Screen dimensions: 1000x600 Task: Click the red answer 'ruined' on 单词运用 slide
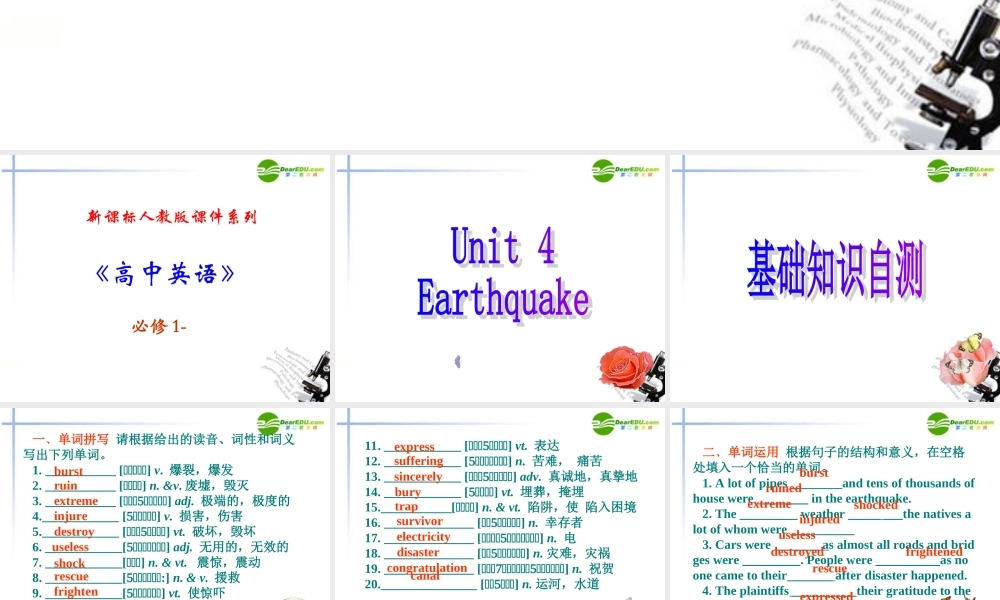click(x=784, y=488)
